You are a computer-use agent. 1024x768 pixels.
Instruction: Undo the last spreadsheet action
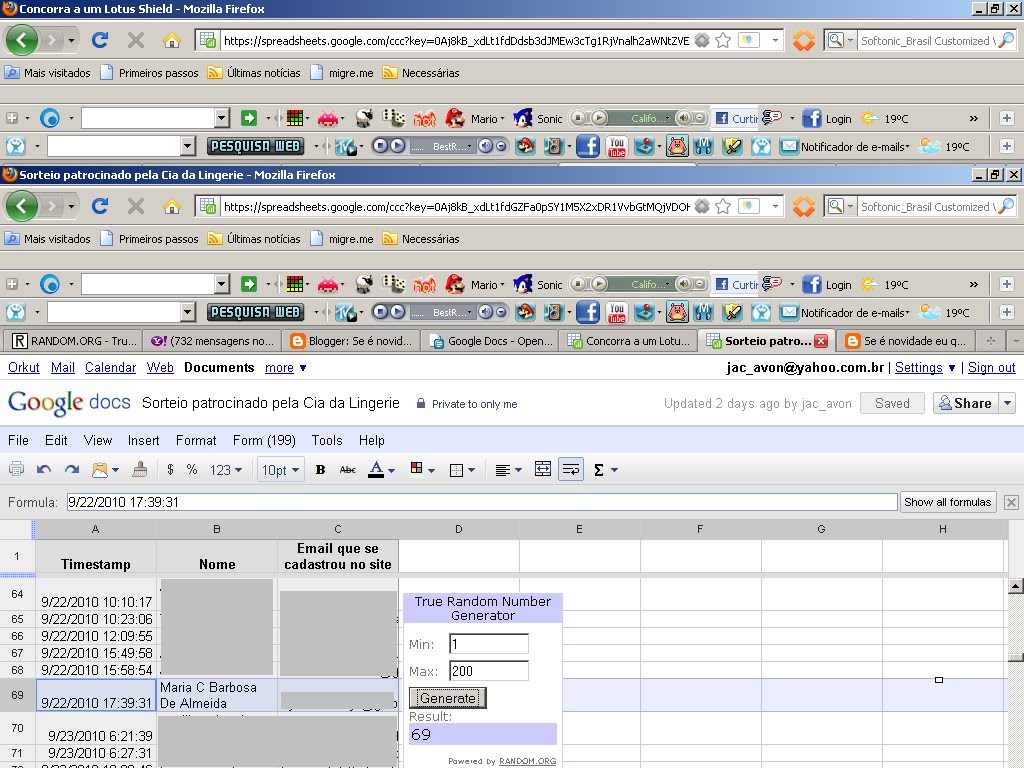coord(44,470)
